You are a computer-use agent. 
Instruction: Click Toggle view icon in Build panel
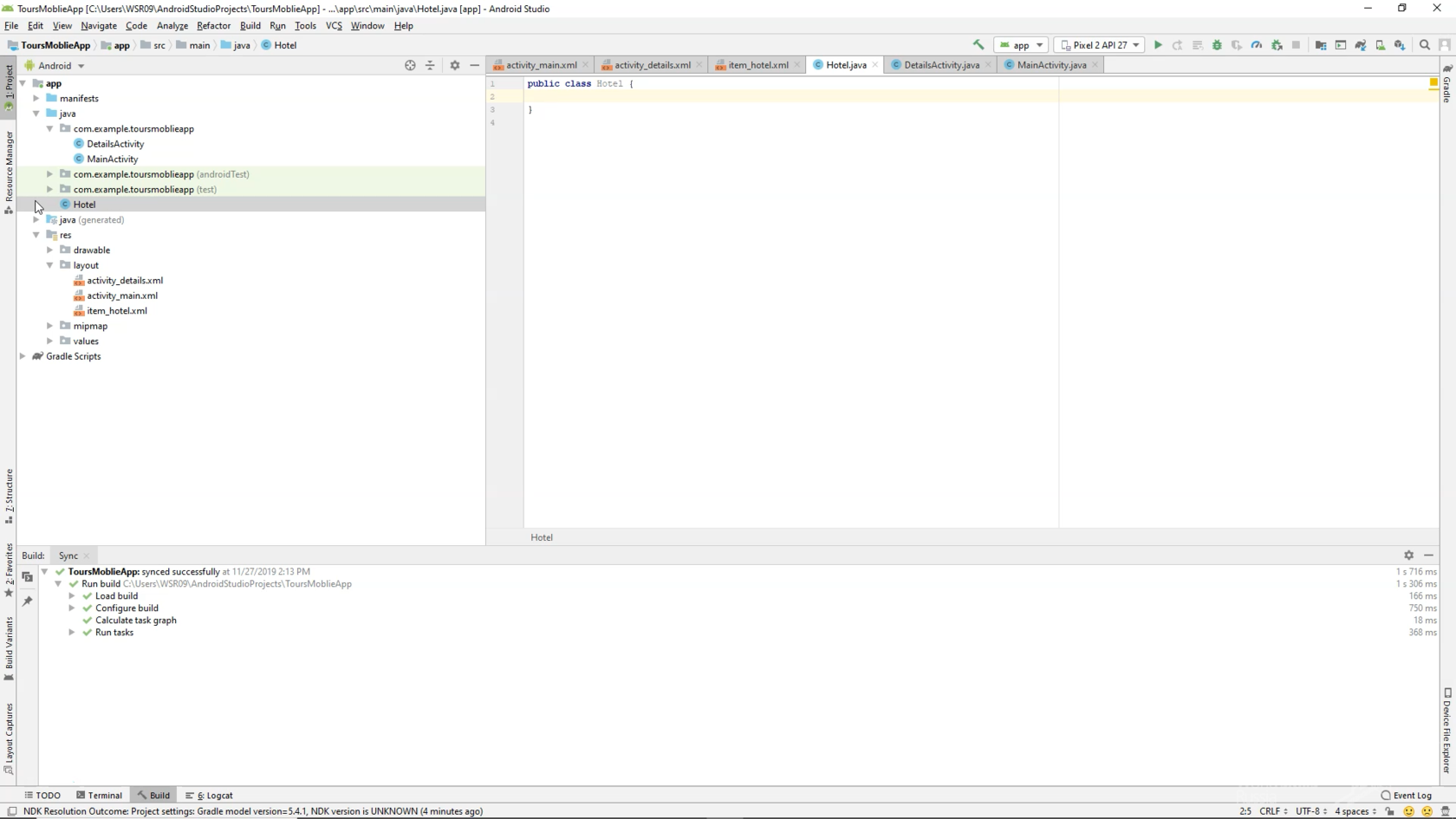[28, 577]
